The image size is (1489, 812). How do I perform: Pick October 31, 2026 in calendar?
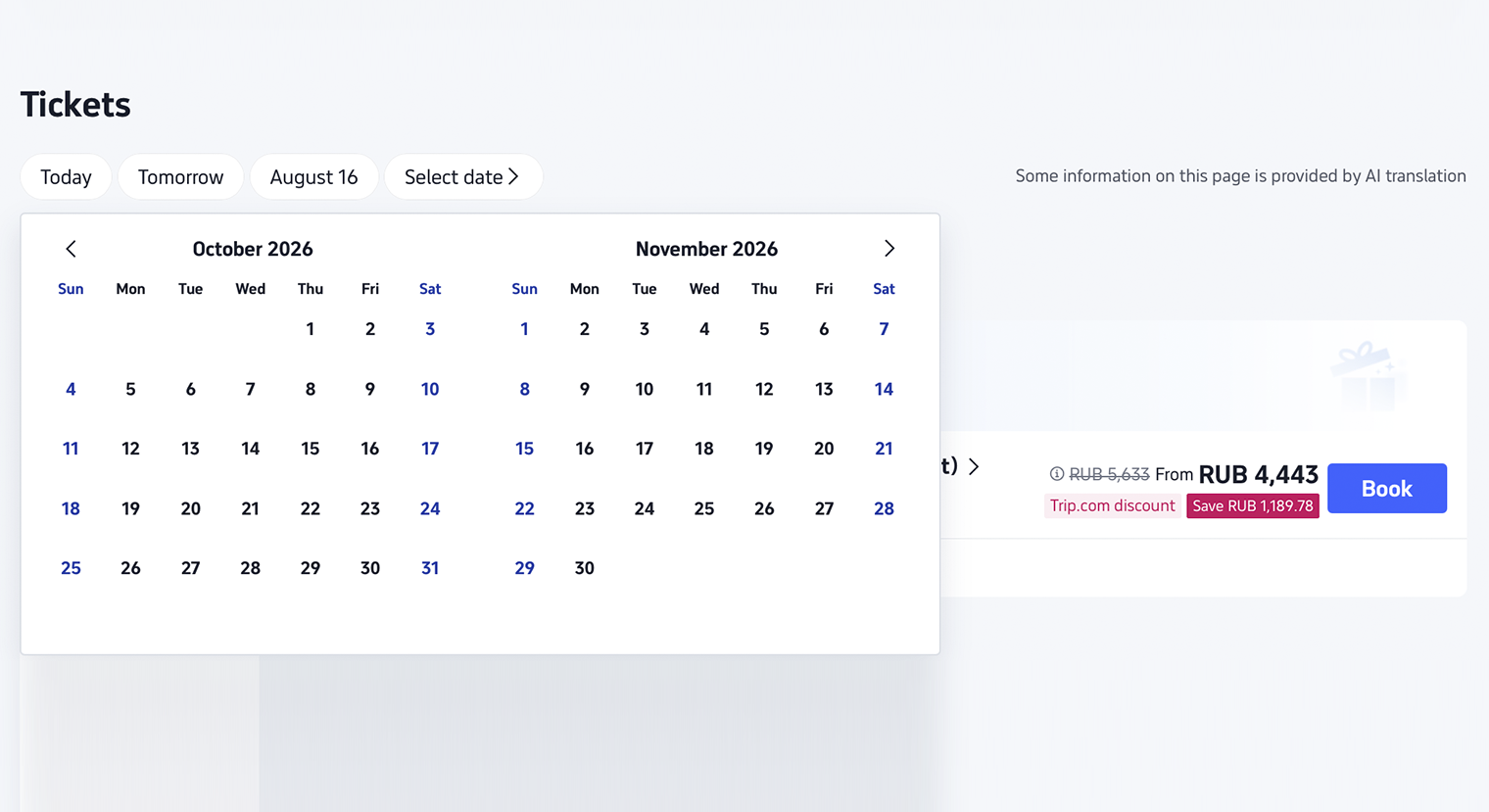click(430, 568)
